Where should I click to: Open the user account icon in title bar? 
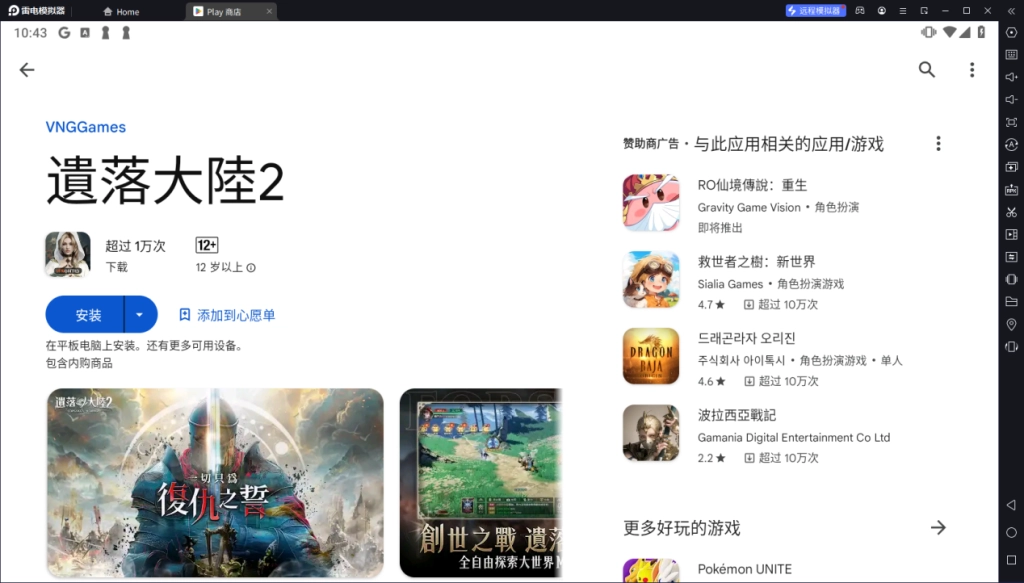pyautogui.click(x=882, y=10)
